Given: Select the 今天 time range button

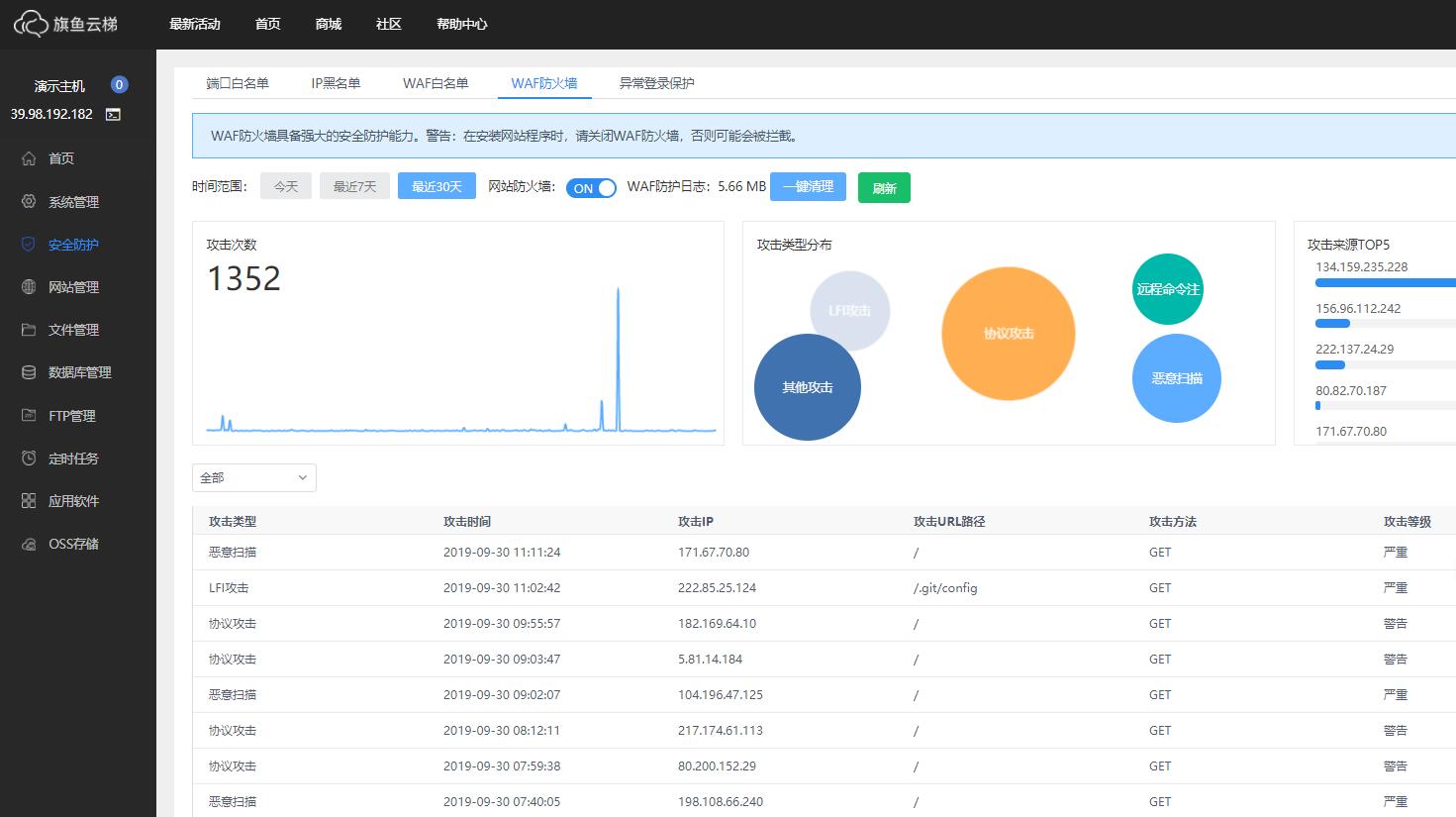Looking at the screenshot, I should [286, 186].
